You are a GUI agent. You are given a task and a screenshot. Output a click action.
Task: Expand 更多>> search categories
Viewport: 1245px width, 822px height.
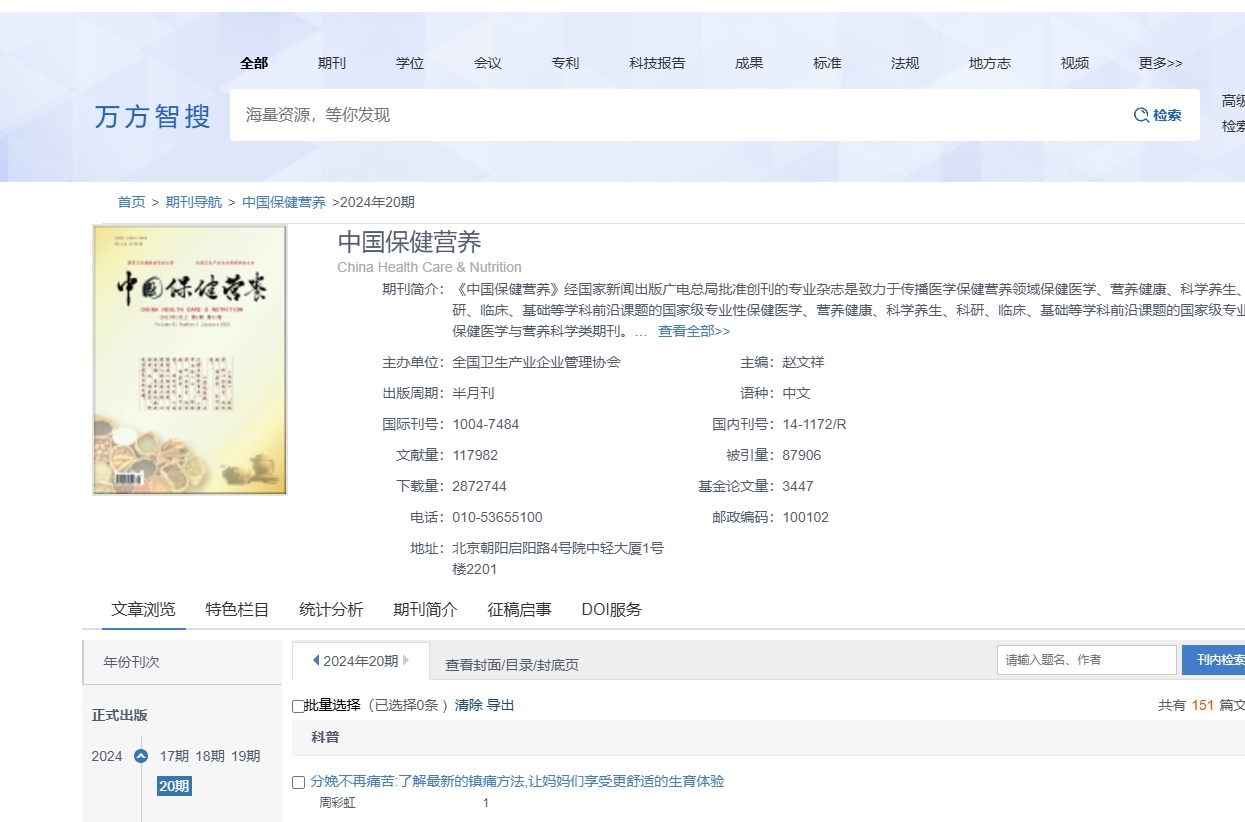pos(1160,63)
